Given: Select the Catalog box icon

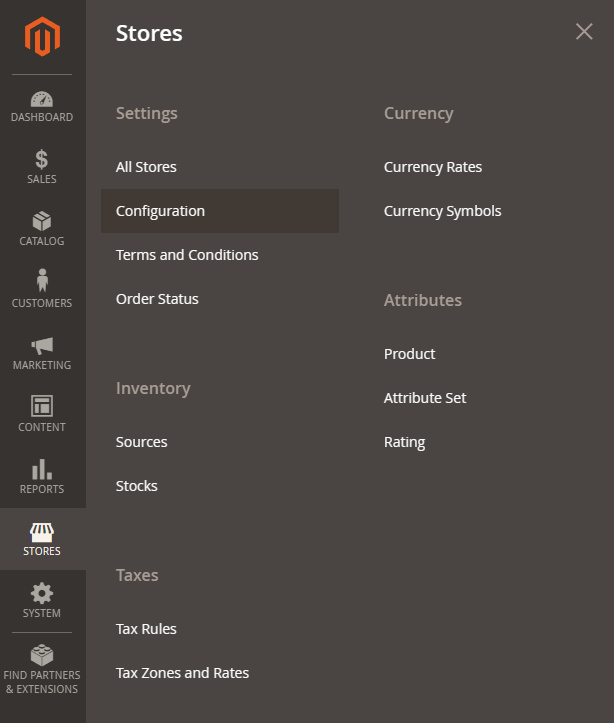Looking at the screenshot, I should tap(42, 221).
